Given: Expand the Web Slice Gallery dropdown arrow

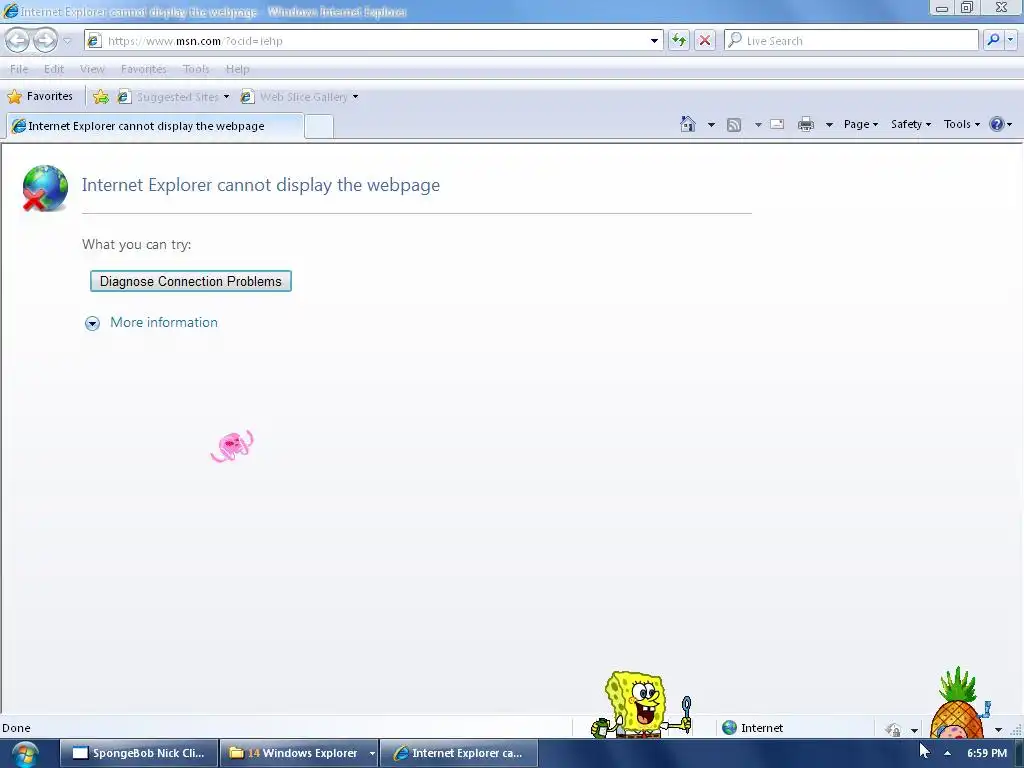Looking at the screenshot, I should [x=355, y=97].
